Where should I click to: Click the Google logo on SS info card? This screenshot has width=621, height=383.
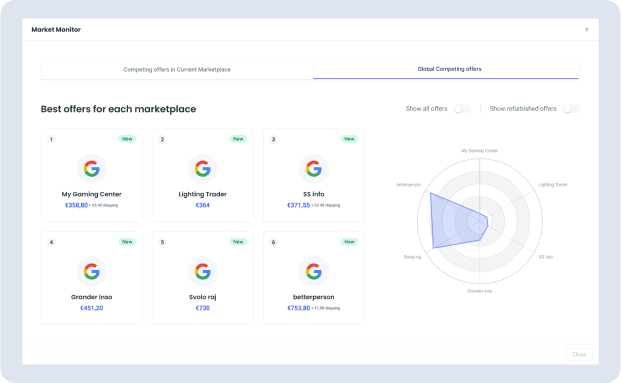tap(314, 169)
